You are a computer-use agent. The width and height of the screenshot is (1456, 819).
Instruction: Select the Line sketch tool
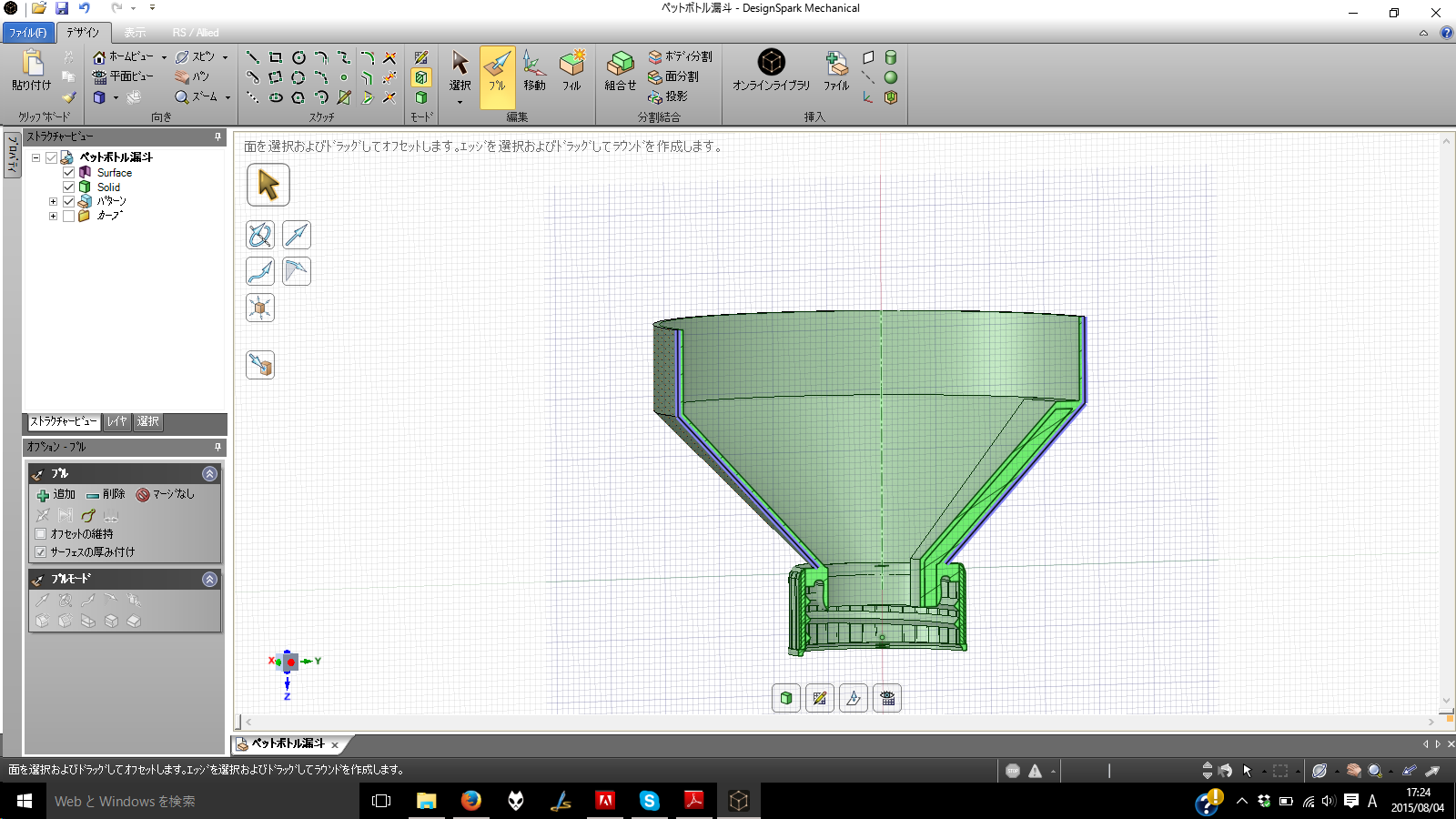(x=253, y=57)
